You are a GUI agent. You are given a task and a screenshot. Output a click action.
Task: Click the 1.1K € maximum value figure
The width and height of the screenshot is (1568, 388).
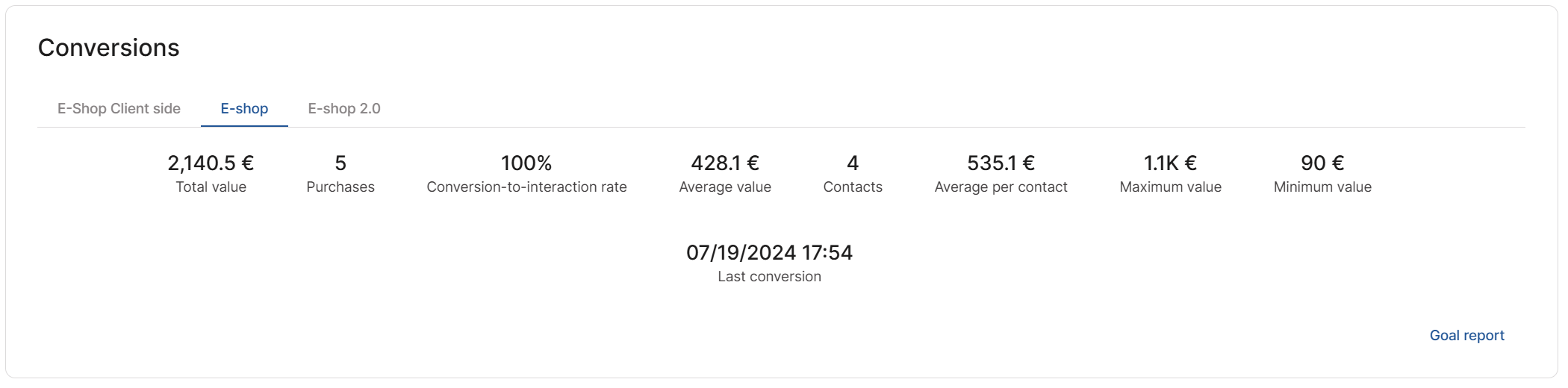(1170, 163)
